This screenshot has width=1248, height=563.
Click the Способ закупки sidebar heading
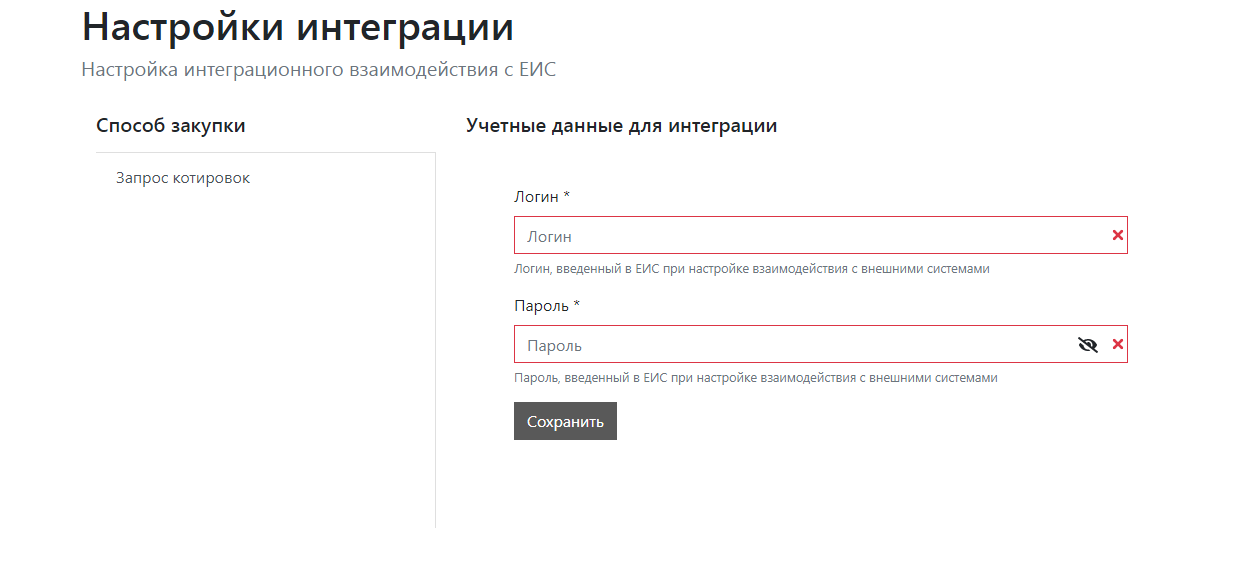tap(171, 126)
